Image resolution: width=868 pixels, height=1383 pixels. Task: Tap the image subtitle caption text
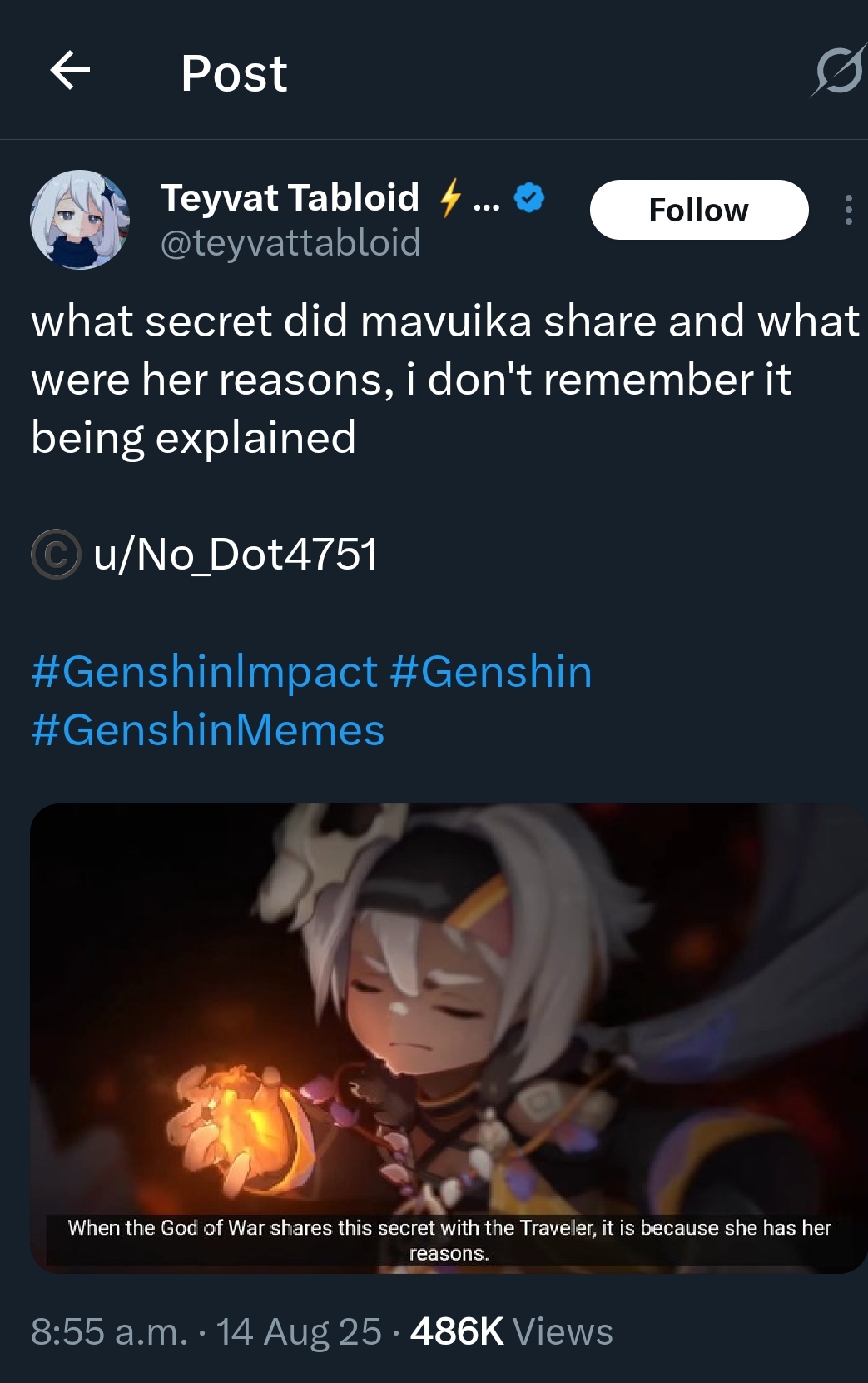(x=449, y=1240)
